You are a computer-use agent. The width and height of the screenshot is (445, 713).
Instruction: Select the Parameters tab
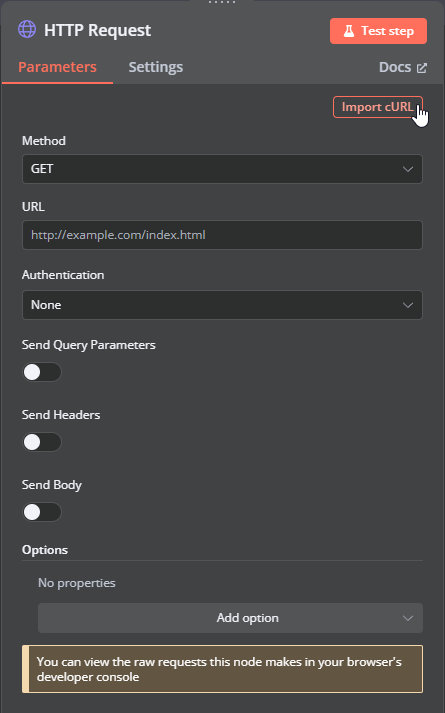57,67
